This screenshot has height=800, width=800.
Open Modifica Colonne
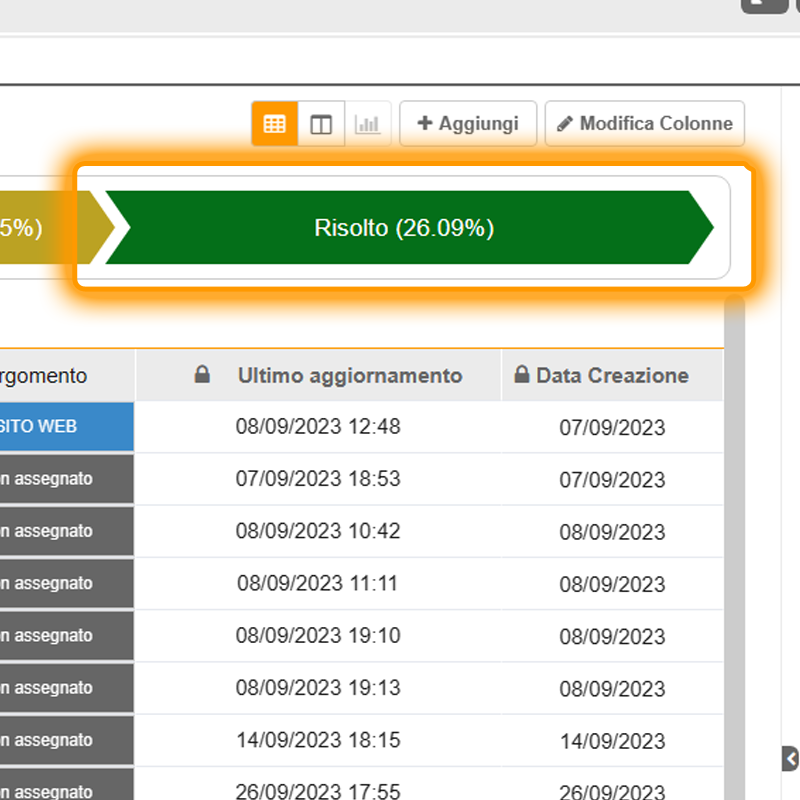click(x=644, y=124)
